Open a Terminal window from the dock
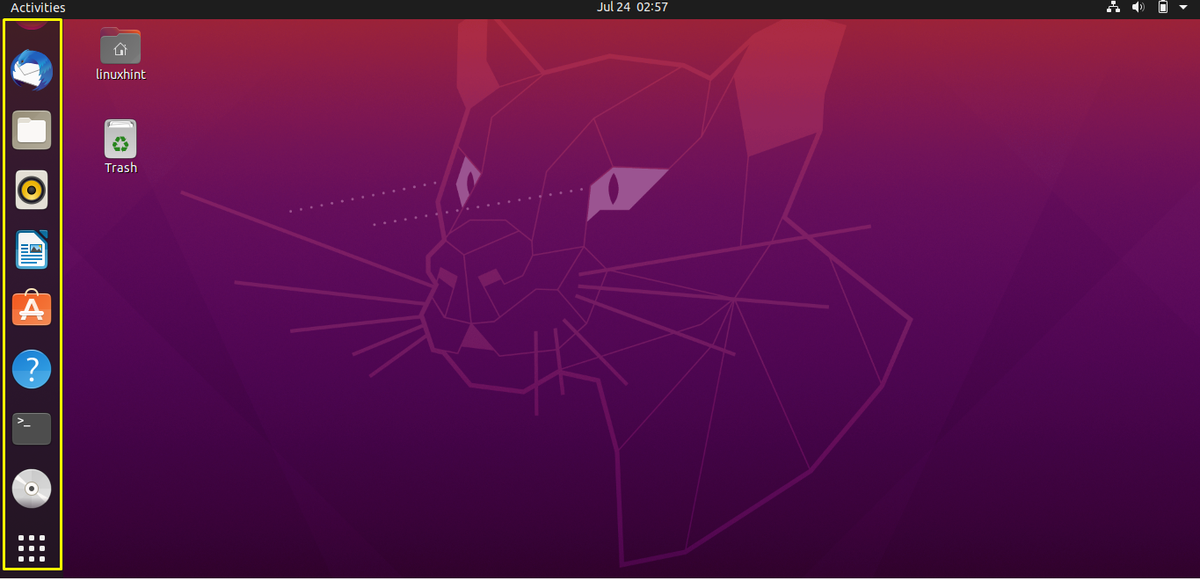 [x=31, y=429]
